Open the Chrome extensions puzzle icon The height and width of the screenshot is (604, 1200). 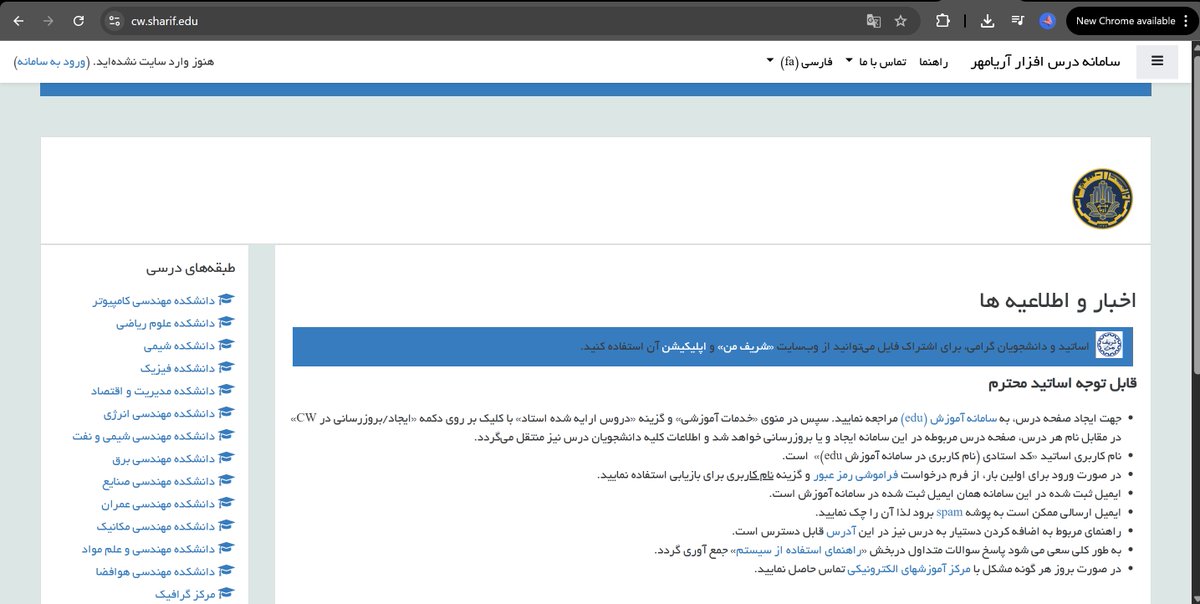942,20
